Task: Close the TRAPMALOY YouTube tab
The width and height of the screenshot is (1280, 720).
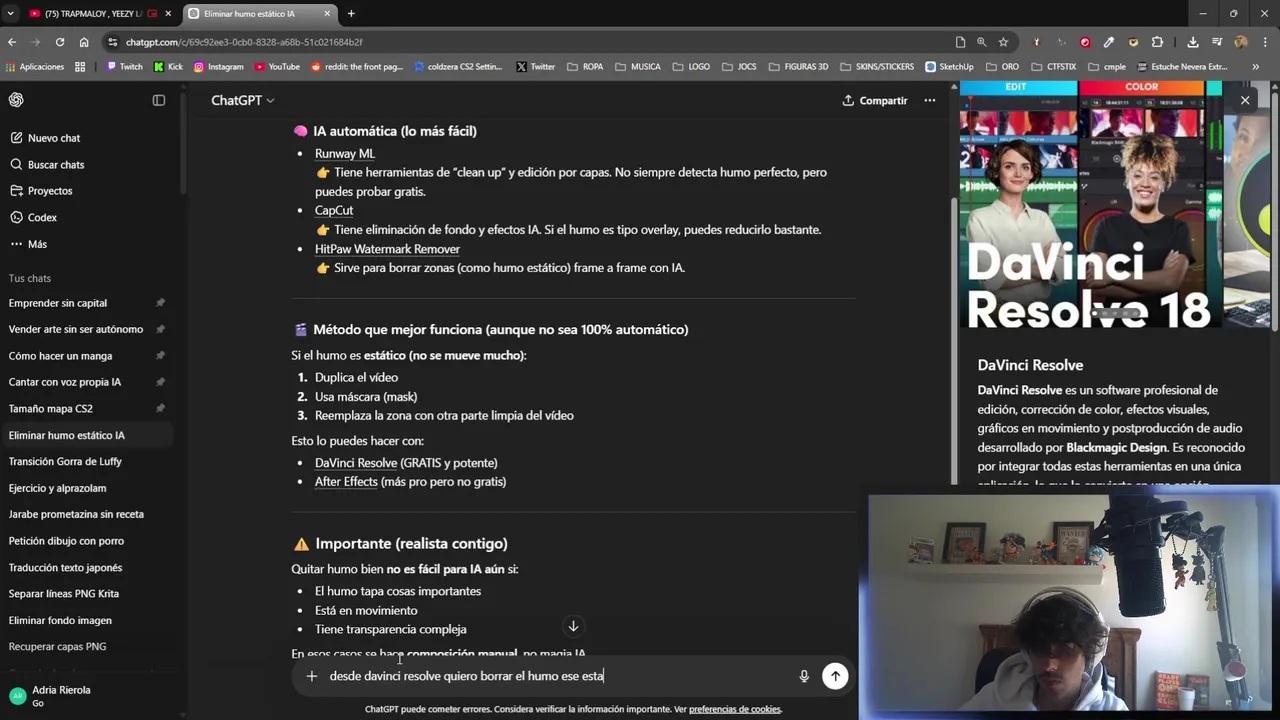Action: pos(168,14)
